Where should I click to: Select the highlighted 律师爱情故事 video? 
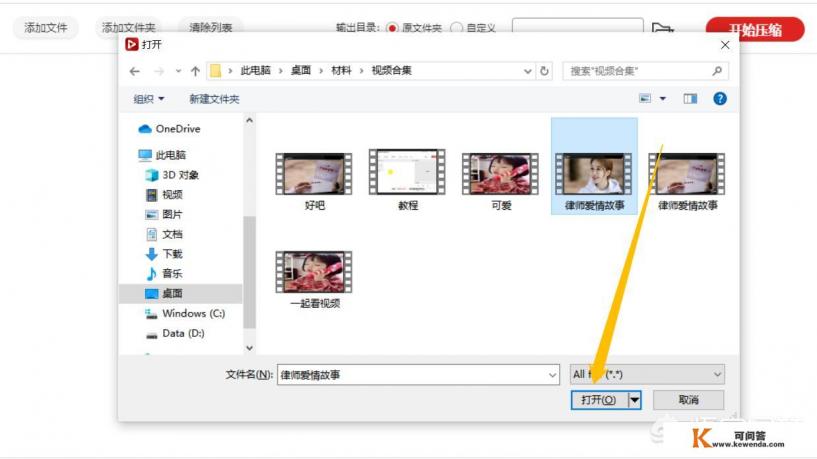point(594,166)
